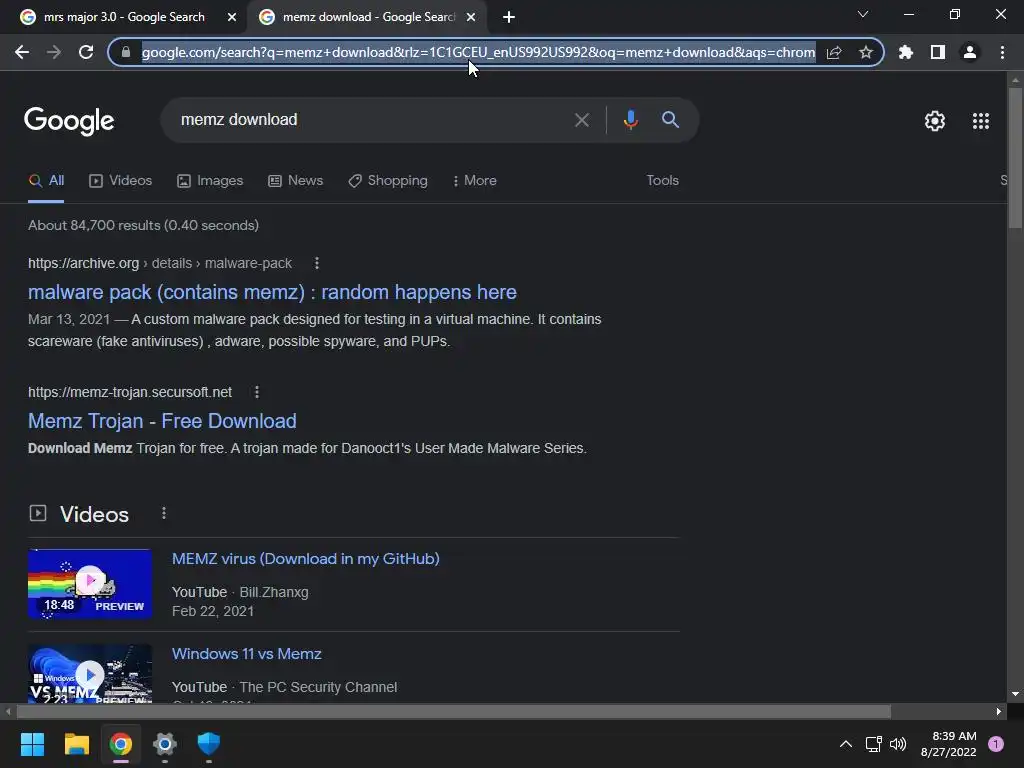Viewport: 1024px width, 768px height.
Task: Play 'Windows 11 vs Memz' thumbnail
Action: [90, 674]
